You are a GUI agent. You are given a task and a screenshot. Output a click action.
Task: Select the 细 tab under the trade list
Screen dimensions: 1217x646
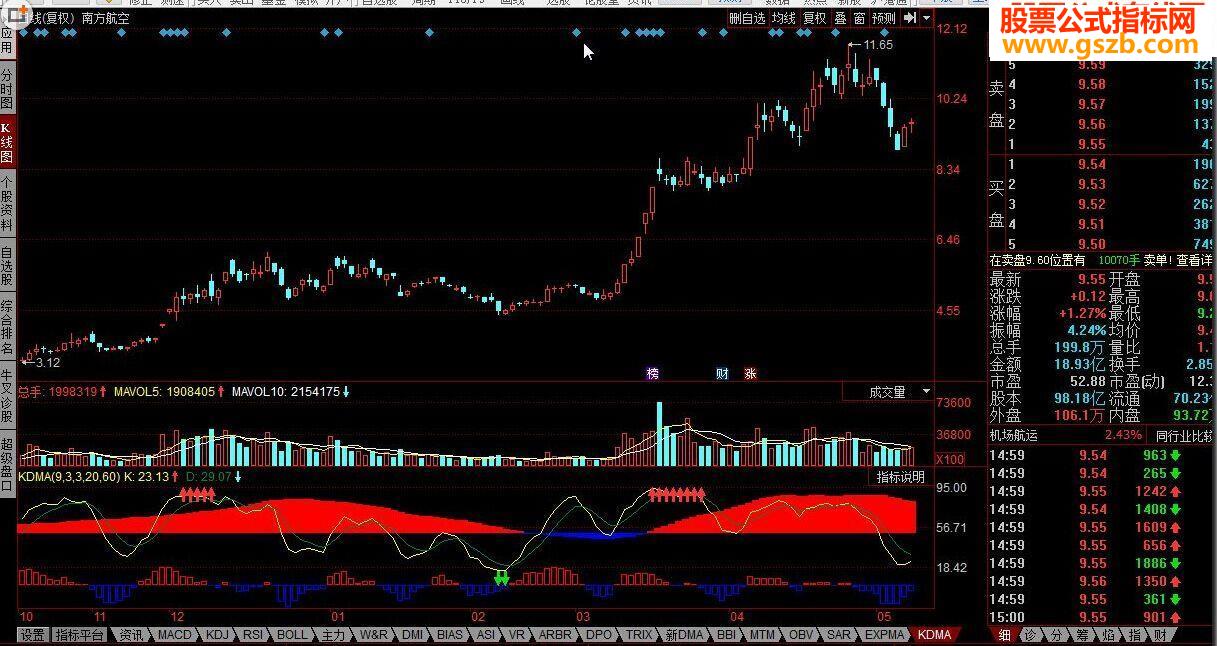coord(1004,635)
